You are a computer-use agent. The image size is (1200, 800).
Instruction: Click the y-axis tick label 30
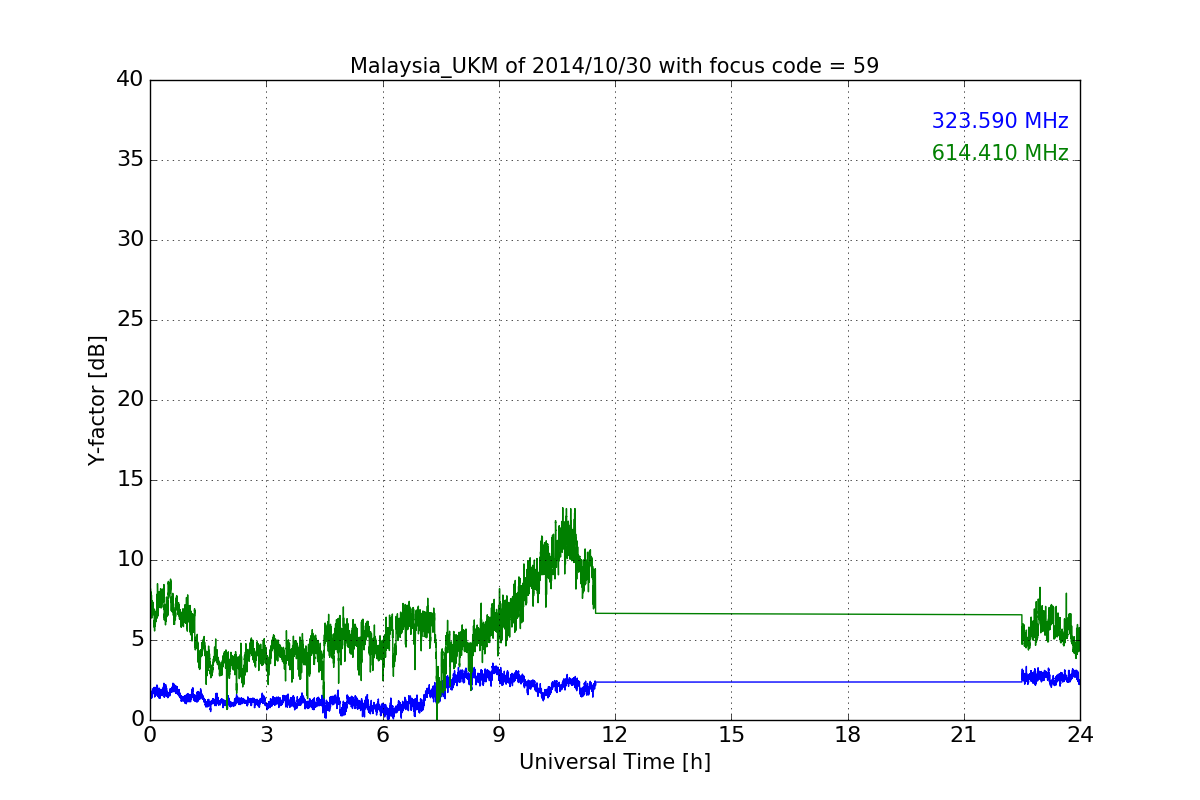pos(130,239)
